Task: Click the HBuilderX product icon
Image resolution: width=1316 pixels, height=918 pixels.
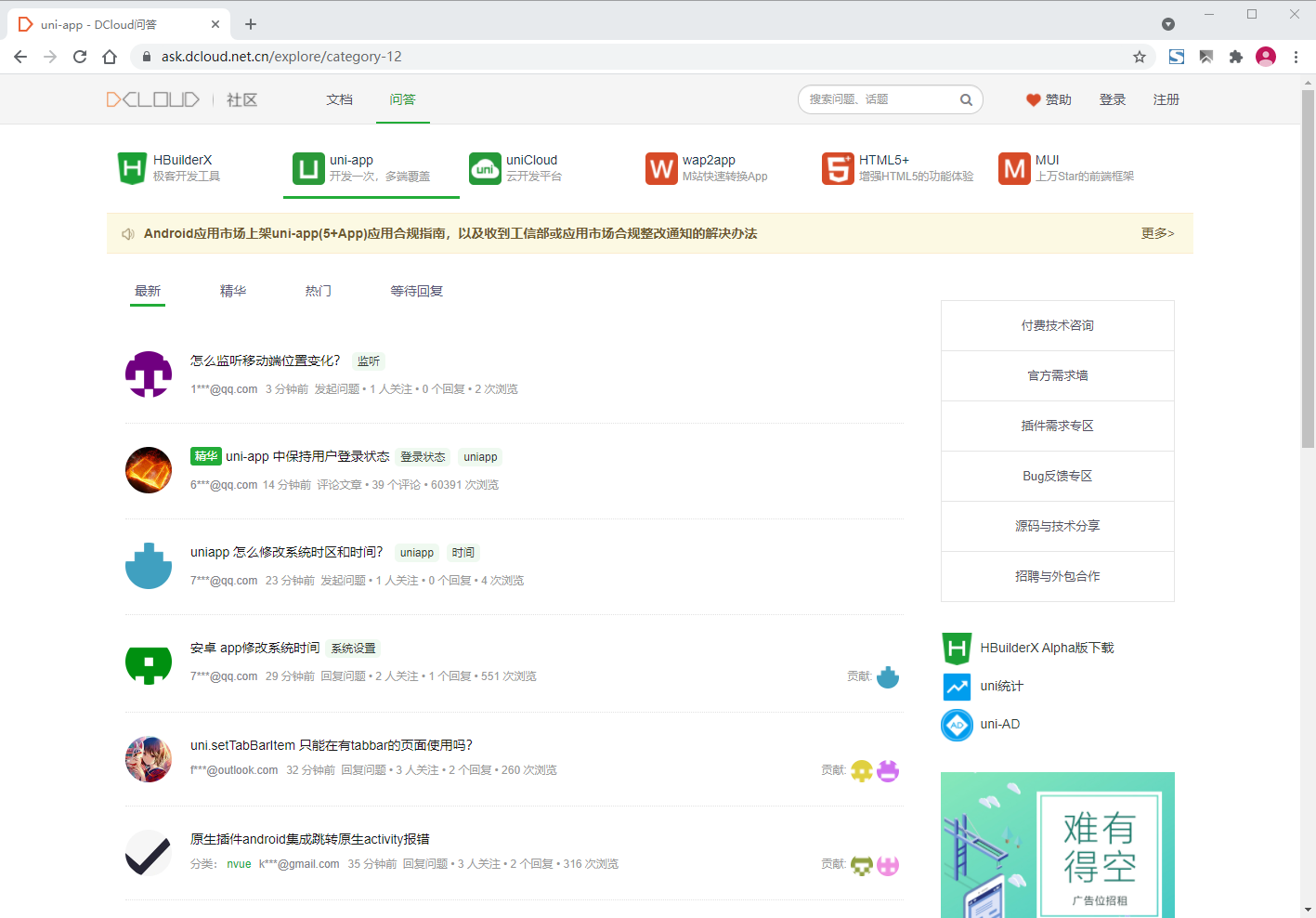Action: point(132,168)
